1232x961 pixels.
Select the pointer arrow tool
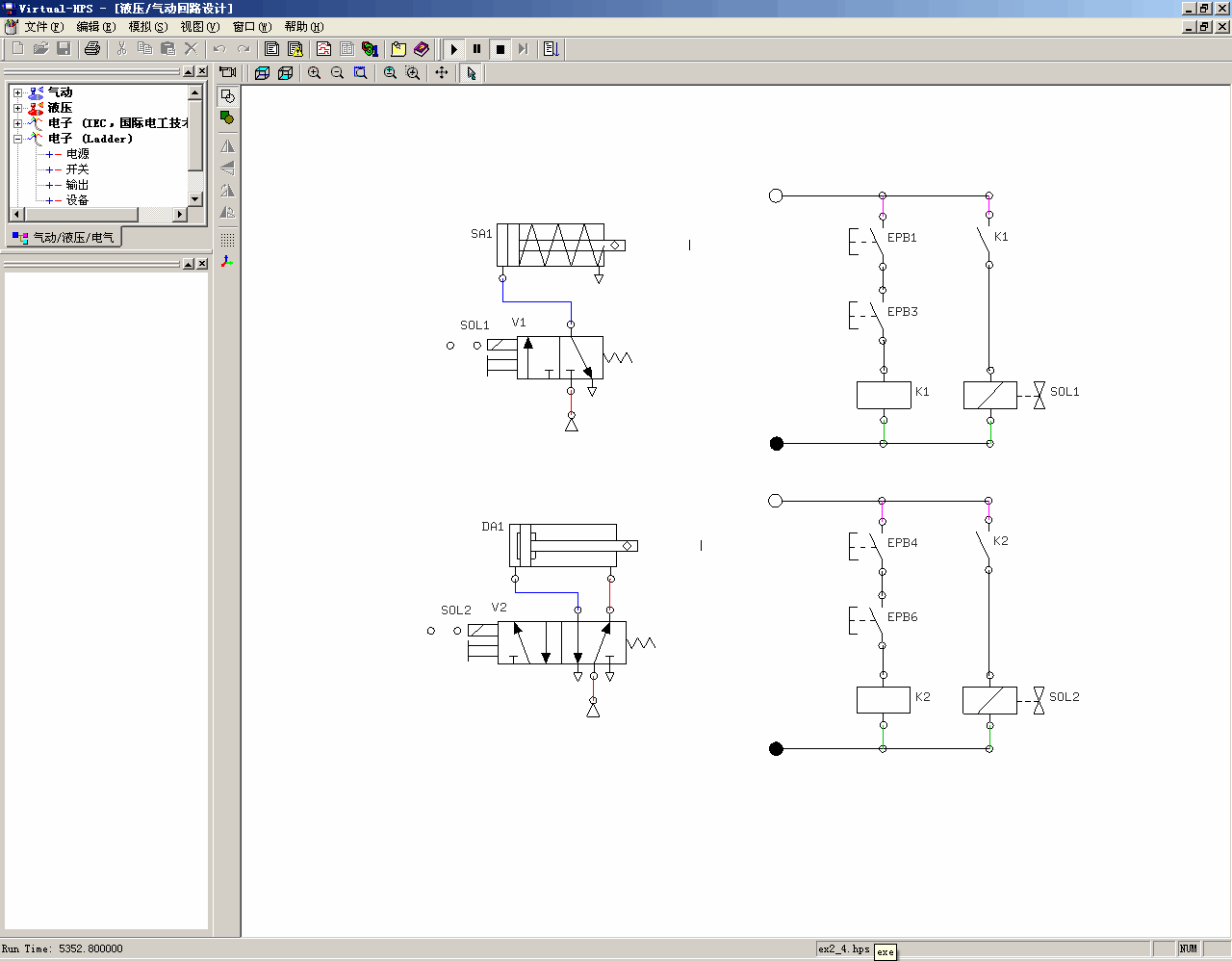click(471, 73)
